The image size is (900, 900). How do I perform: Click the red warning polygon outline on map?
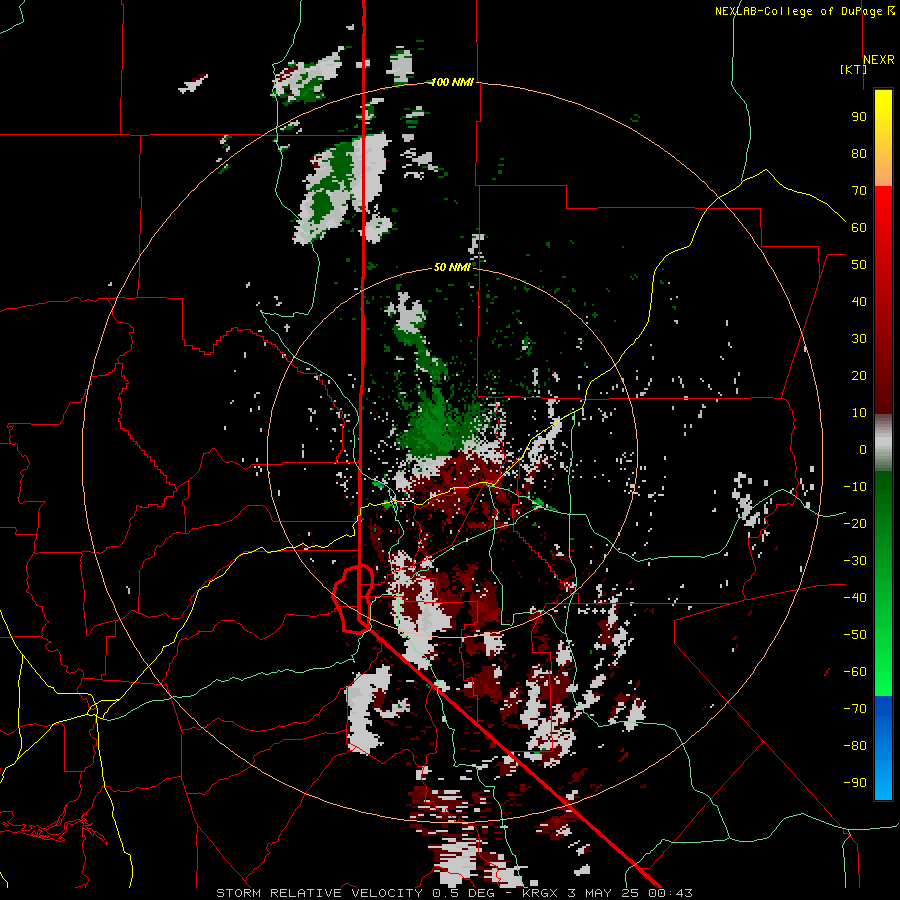[x=354, y=599]
